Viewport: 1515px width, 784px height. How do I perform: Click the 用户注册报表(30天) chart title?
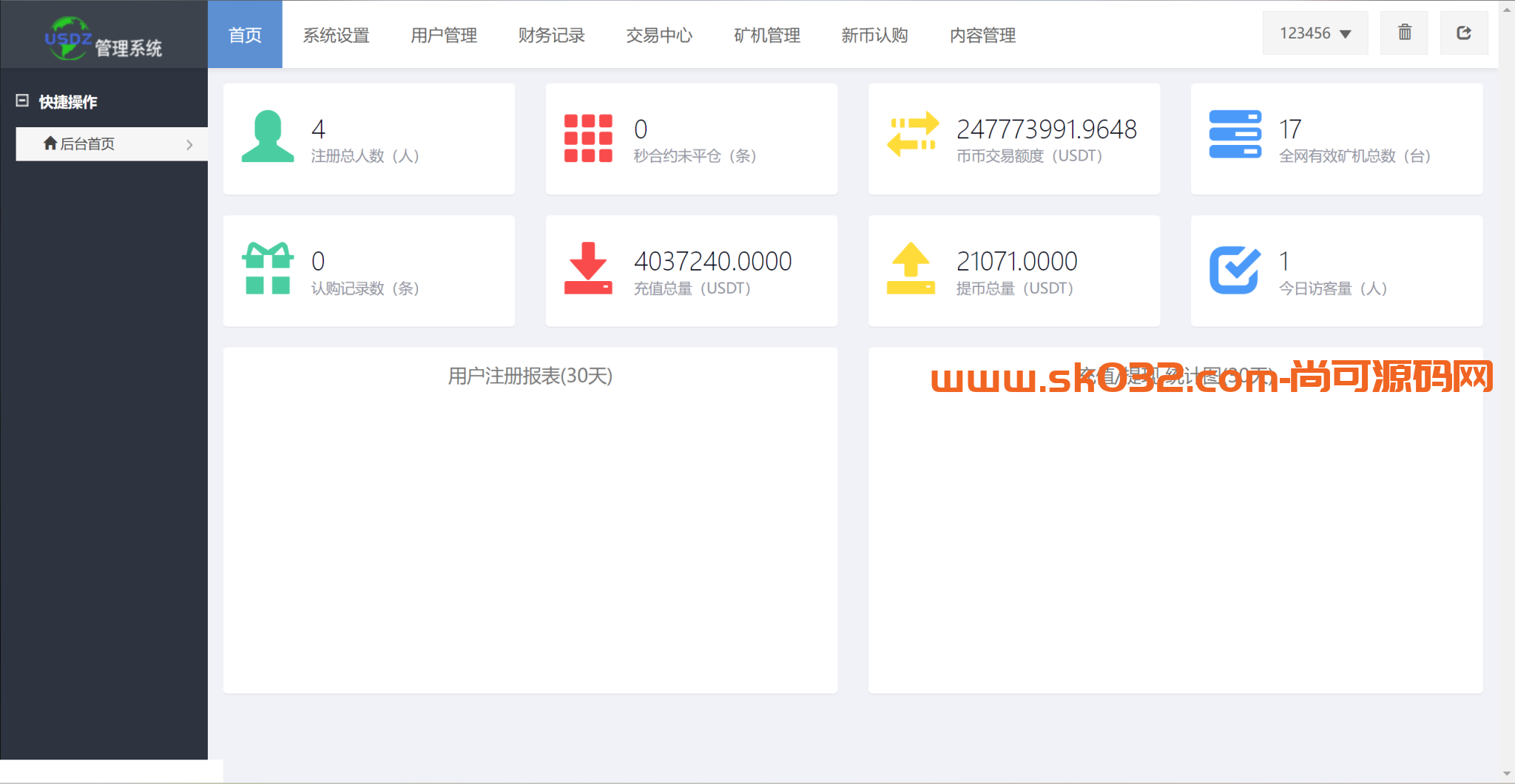(530, 376)
